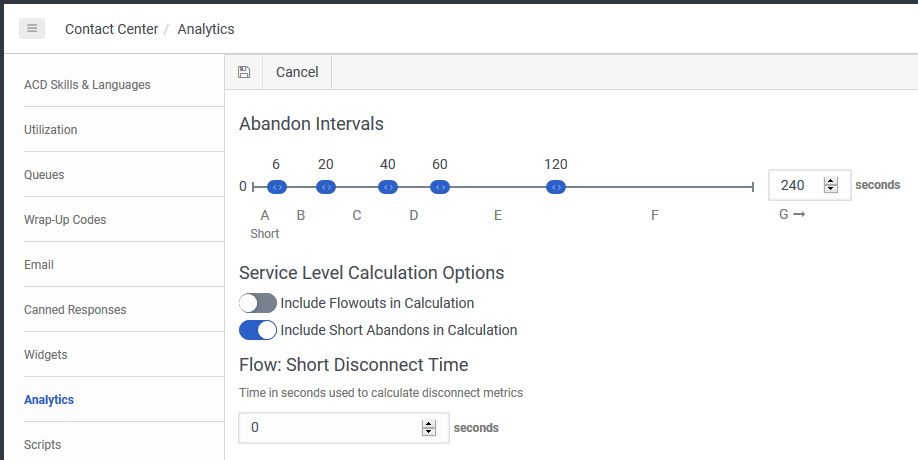The height and width of the screenshot is (460, 918).
Task: Enable Include Flowouts in Calculation toggle
Action: pos(258,303)
